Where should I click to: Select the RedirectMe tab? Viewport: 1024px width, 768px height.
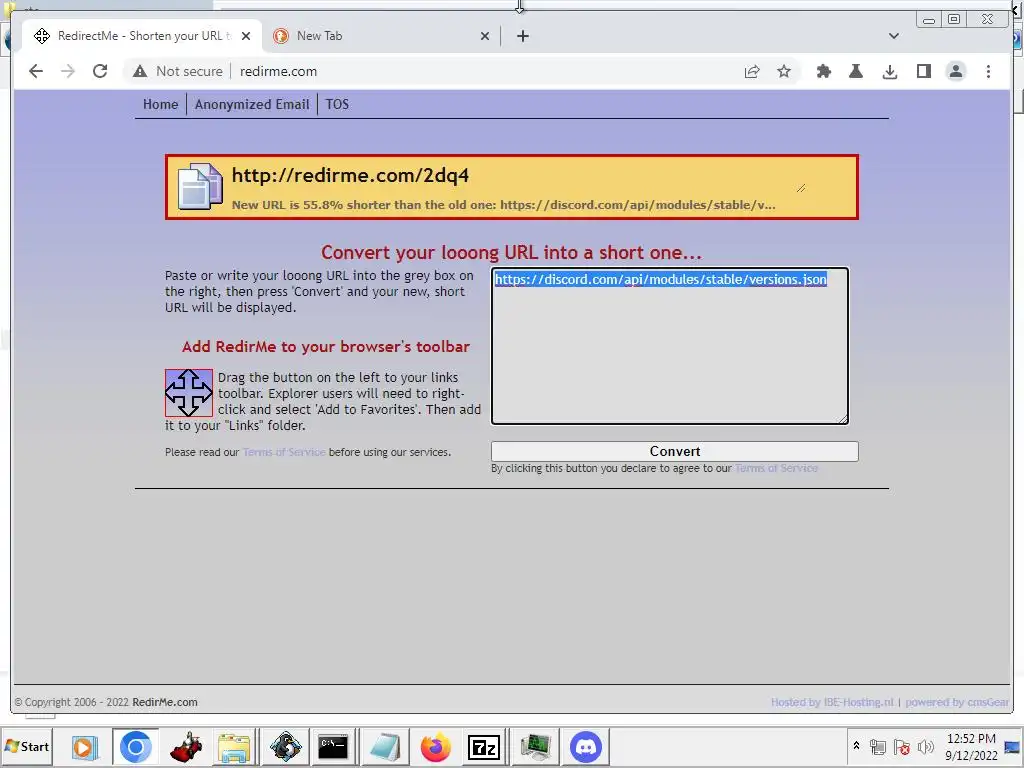pyautogui.click(x=142, y=36)
